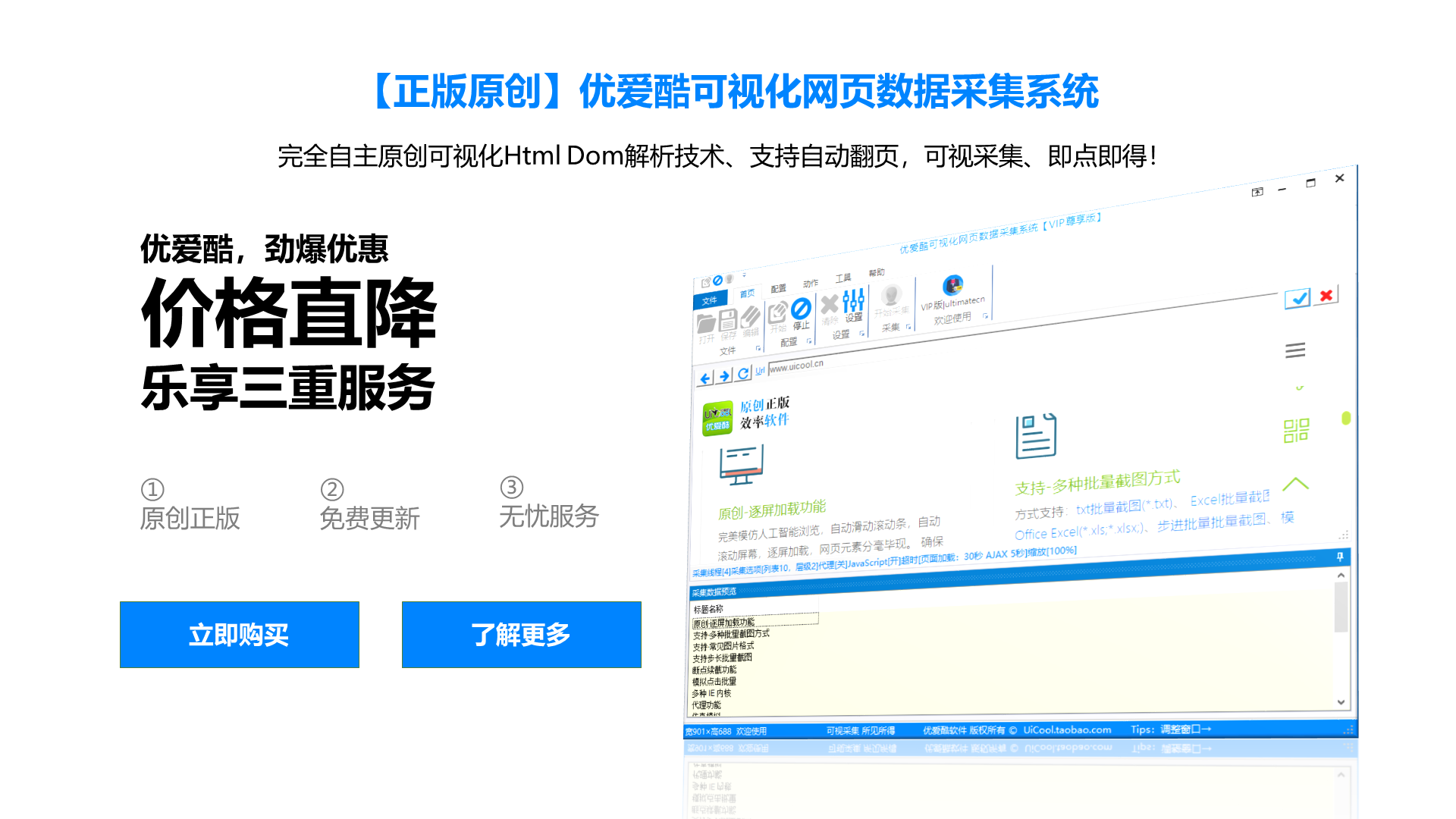The image size is (1456, 819).
Task: Click ribbon display options icon in titlebar
Action: pos(1257,192)
